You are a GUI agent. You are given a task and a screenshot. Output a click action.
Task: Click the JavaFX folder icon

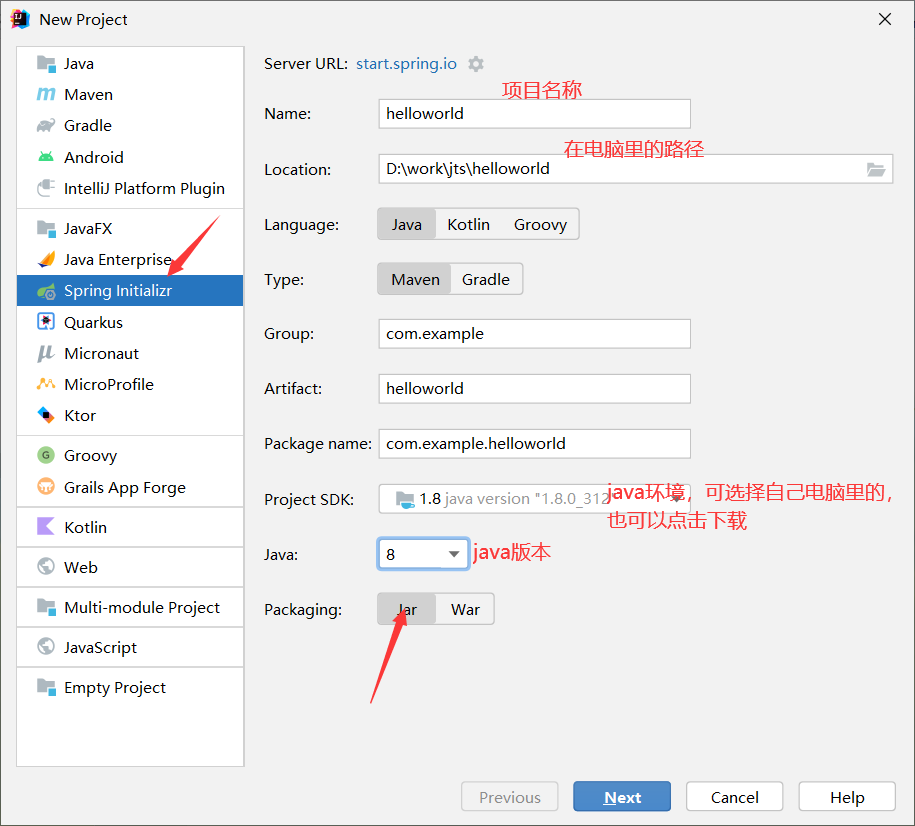(x=46, y=228)
